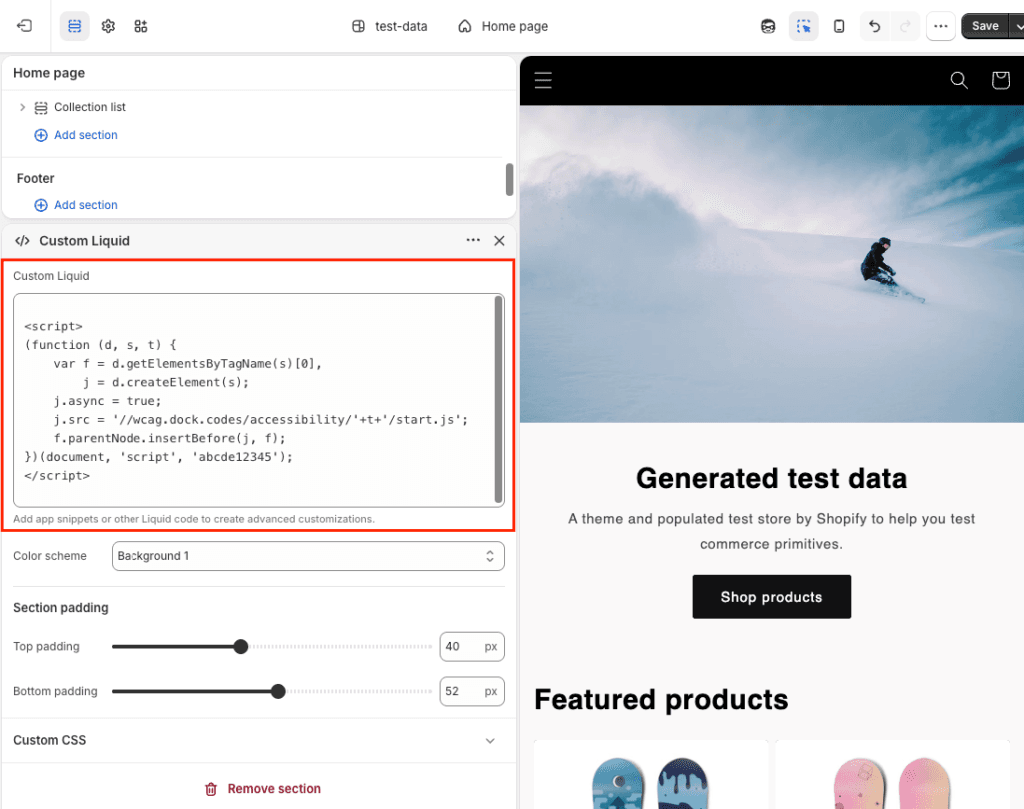Click the Home page house icon
Image resolution: width=1024 pixels, height=809 pixels.
[x=464, y=26]
